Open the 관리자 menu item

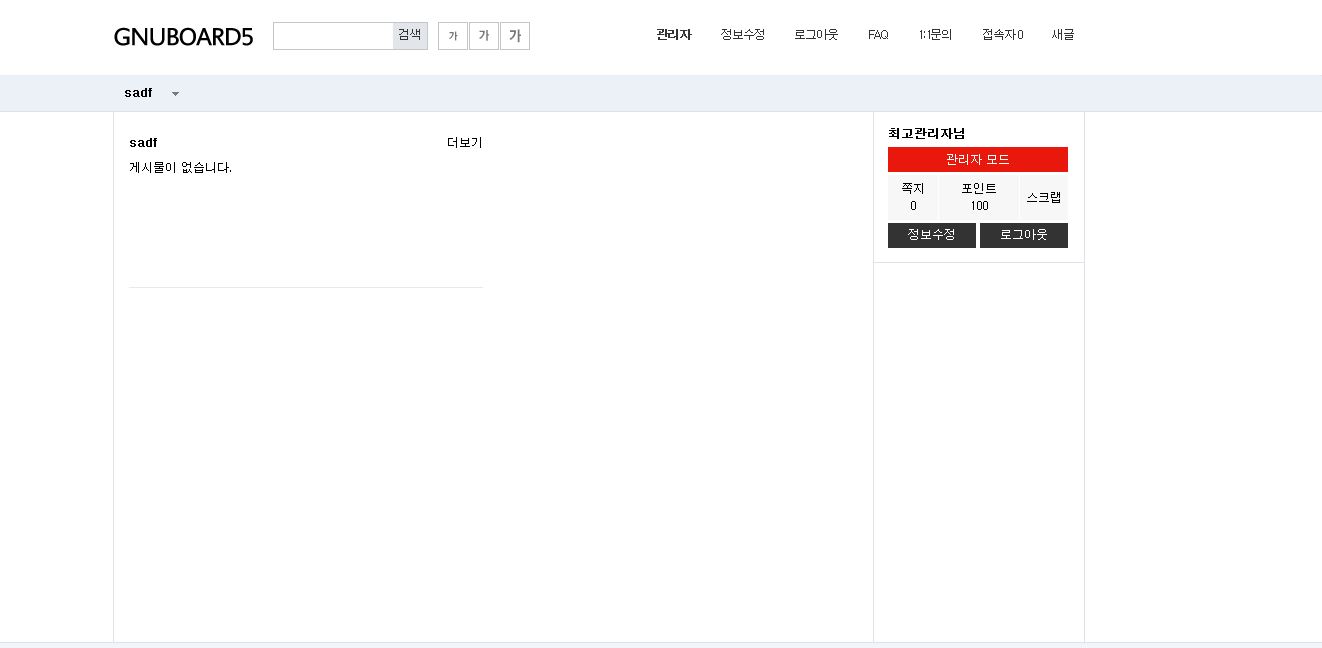(x=673, y=35)
